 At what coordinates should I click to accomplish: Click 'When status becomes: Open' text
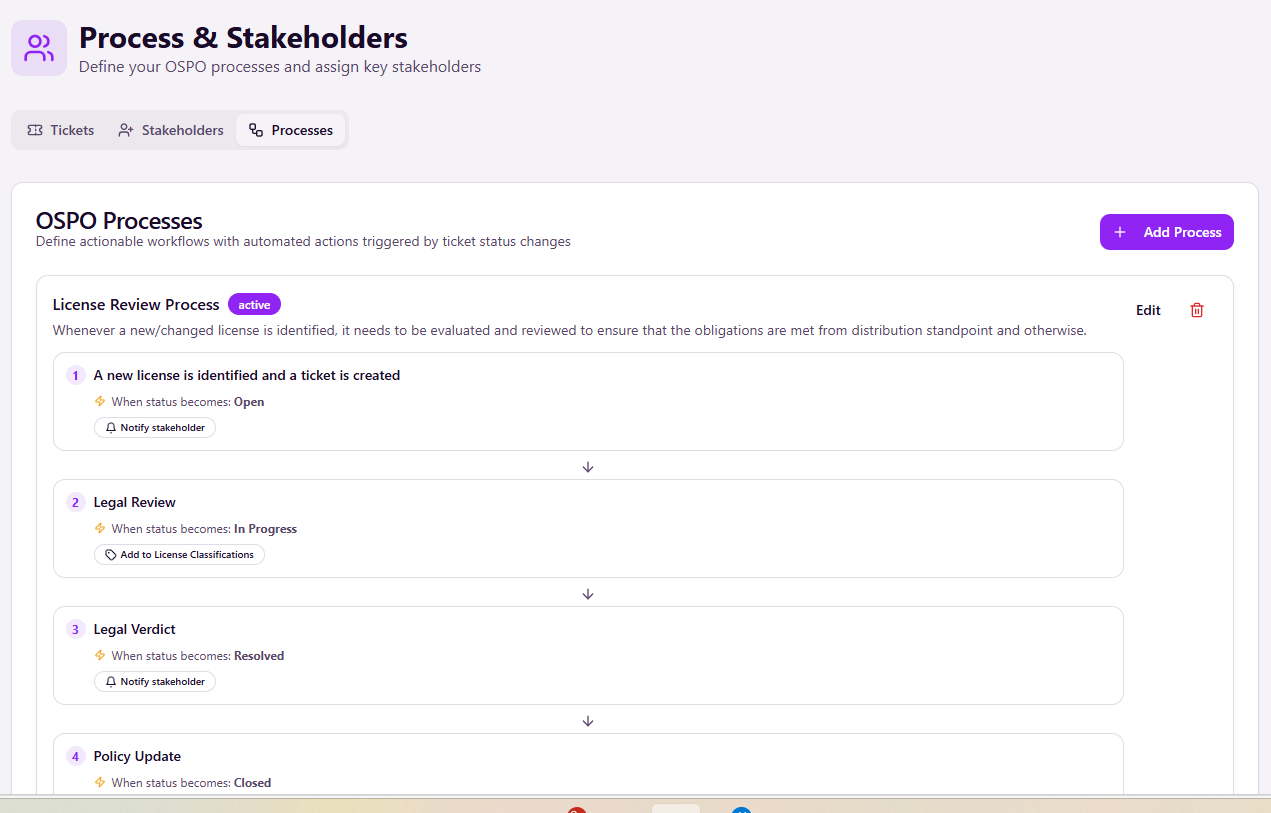[188, 402]
